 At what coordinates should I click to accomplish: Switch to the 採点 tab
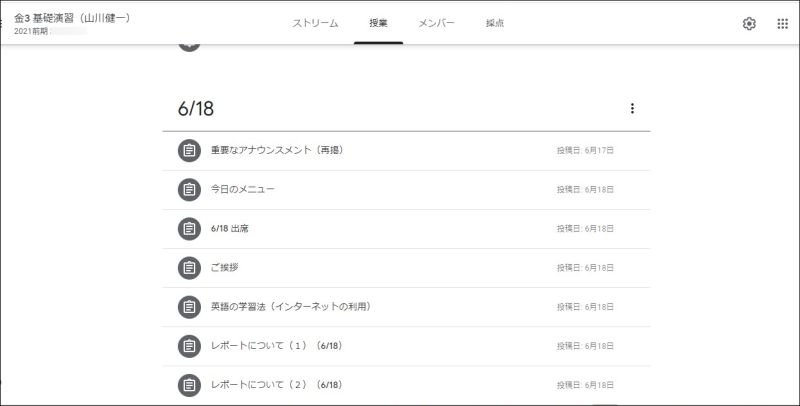(495, 23)
